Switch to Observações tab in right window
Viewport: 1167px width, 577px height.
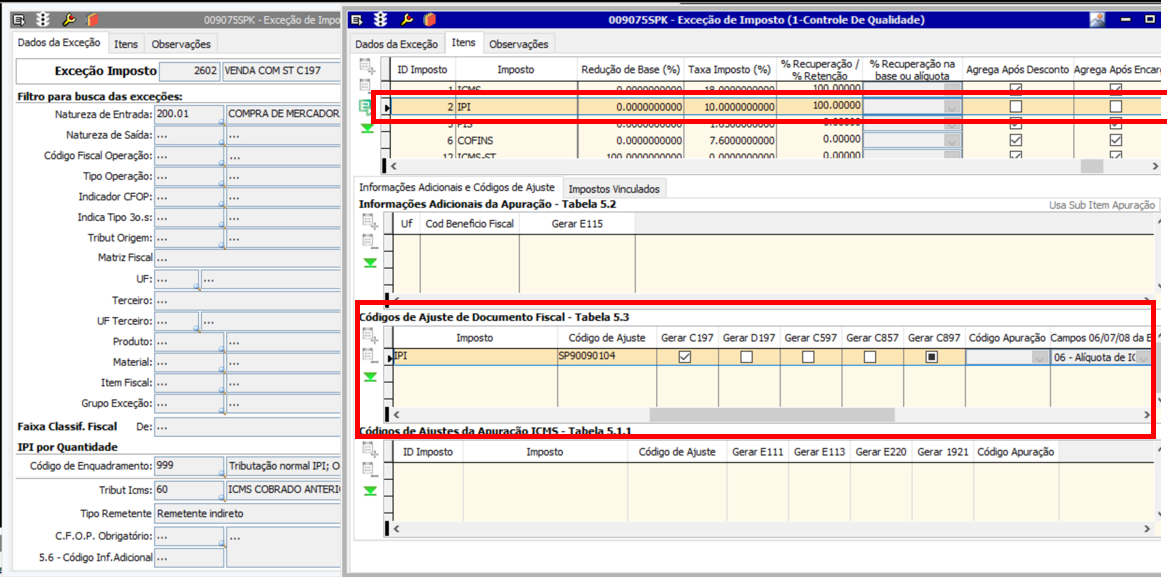(518, 44)
